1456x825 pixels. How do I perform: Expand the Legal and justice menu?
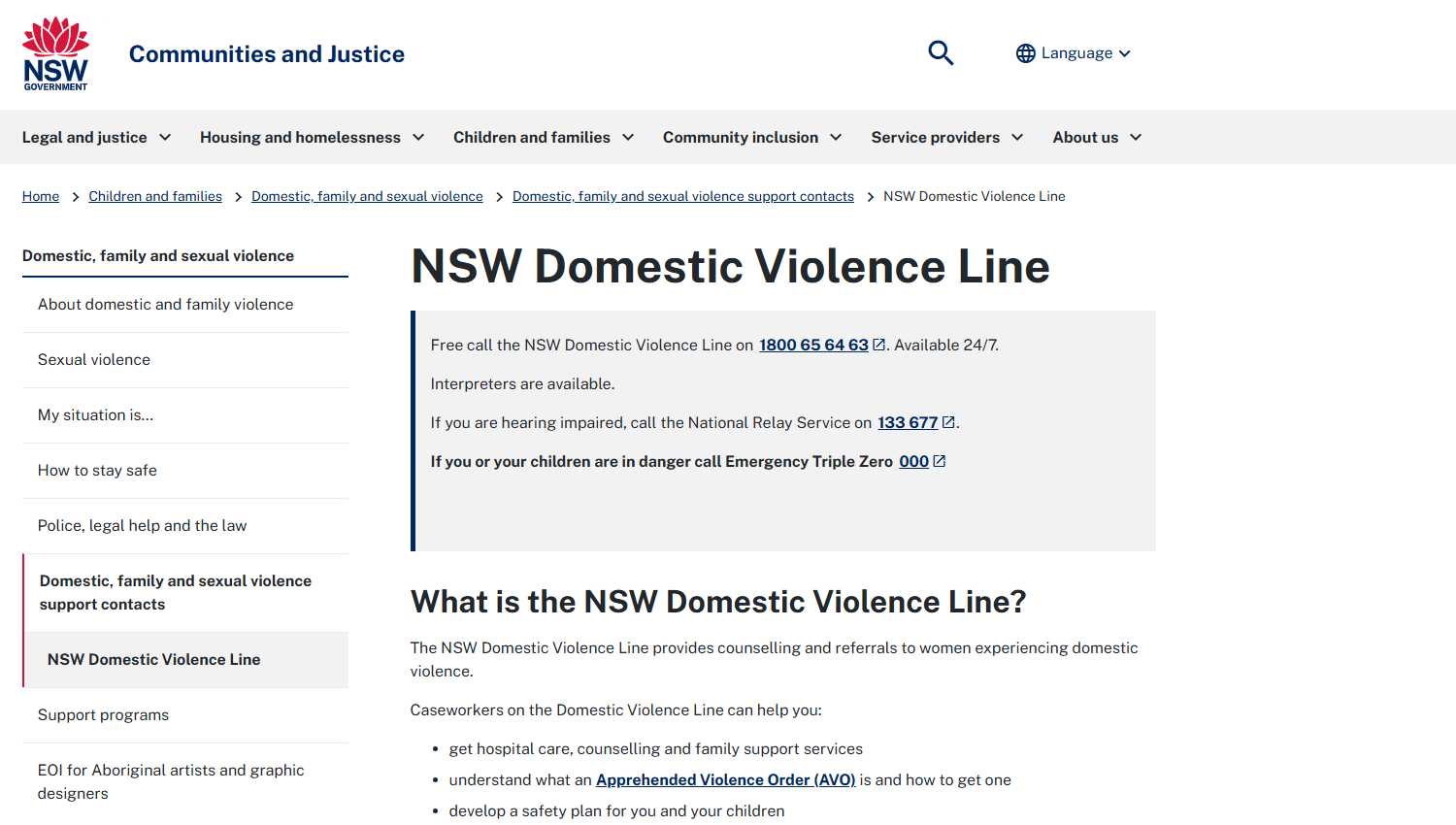tap(97, 137)
